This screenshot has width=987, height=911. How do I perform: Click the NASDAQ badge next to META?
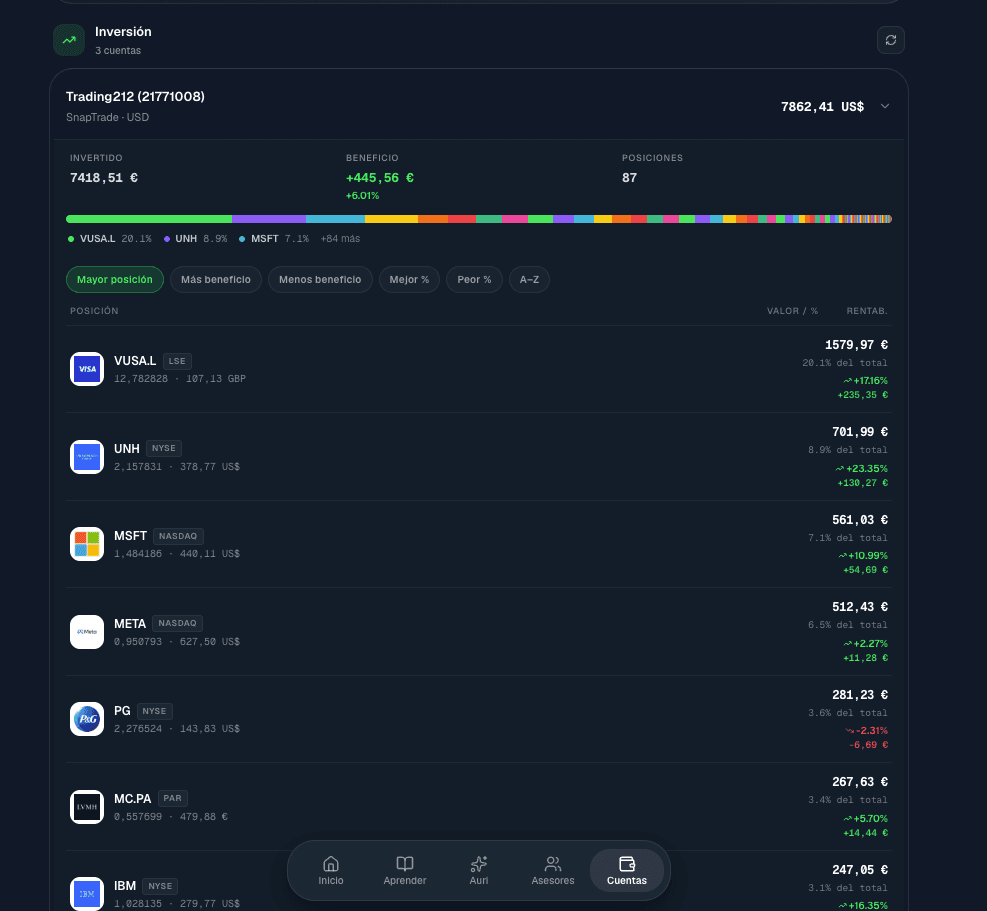[x=178, y=623]
